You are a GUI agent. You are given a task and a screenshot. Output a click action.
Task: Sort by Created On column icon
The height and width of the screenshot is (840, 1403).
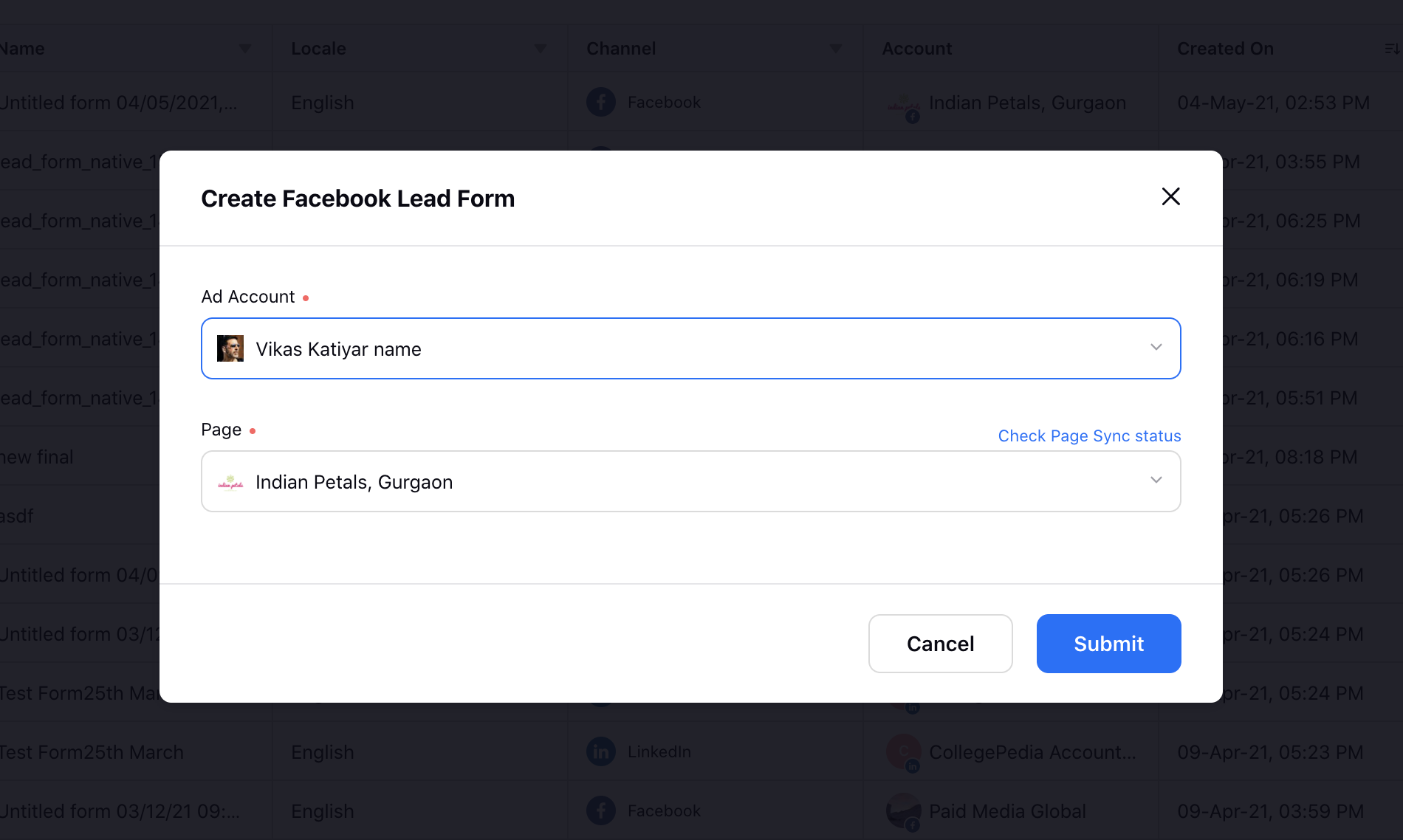coord(1392,49)
